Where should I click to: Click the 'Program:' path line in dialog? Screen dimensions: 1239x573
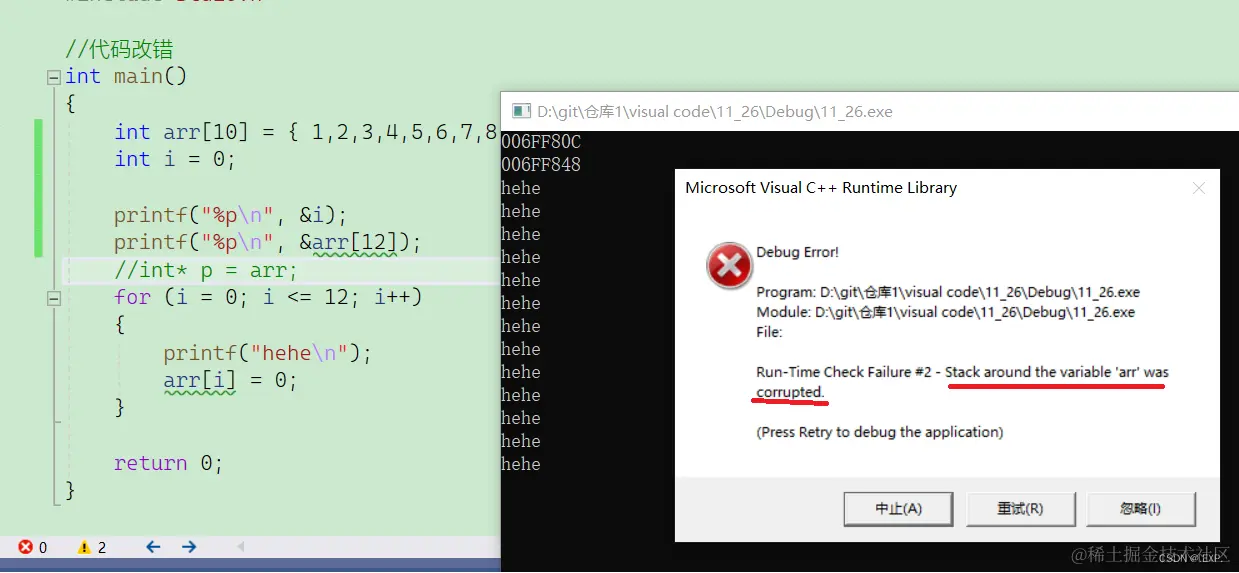tap(948, 292)
